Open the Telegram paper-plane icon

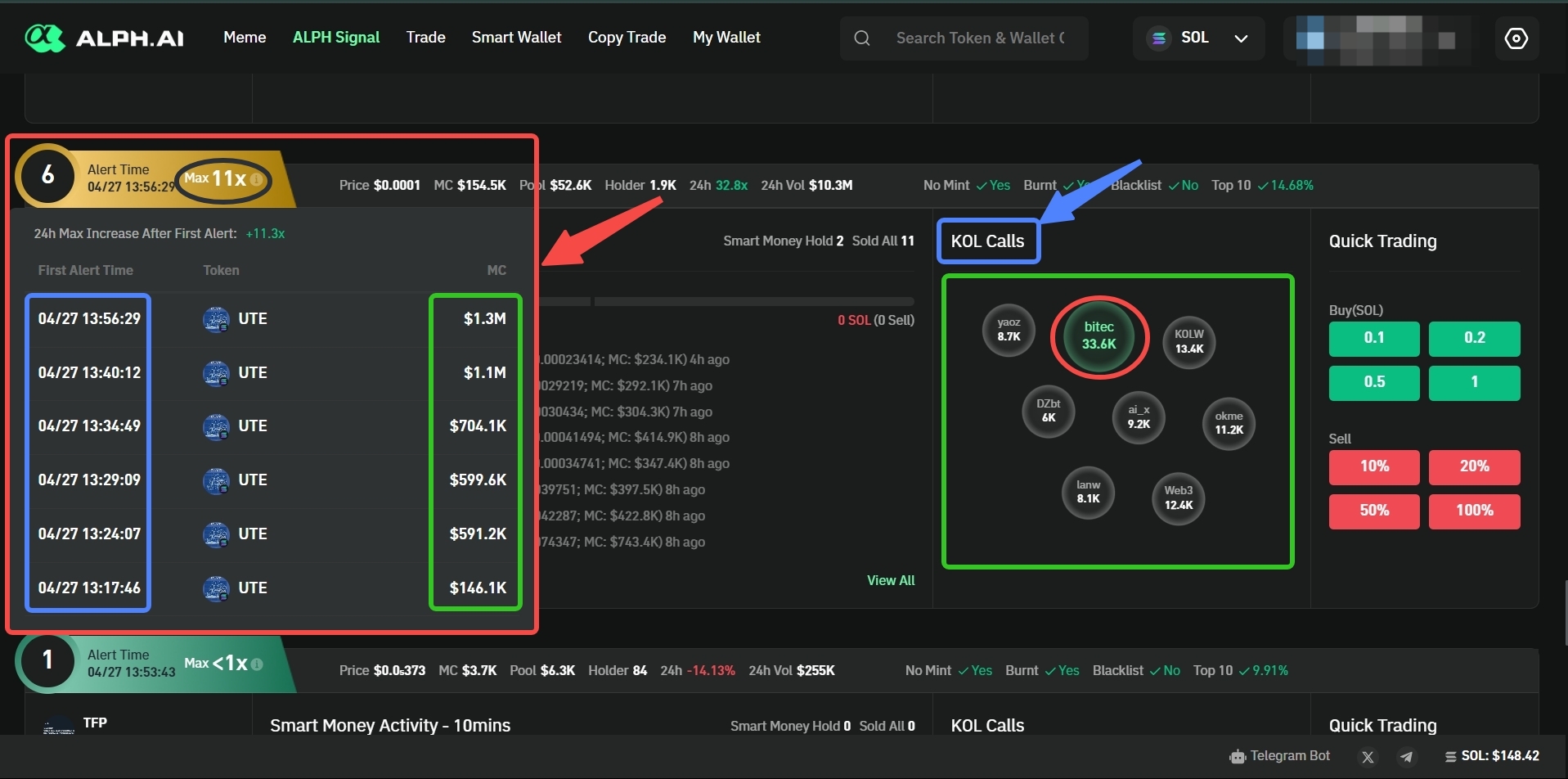point(1407,757)
